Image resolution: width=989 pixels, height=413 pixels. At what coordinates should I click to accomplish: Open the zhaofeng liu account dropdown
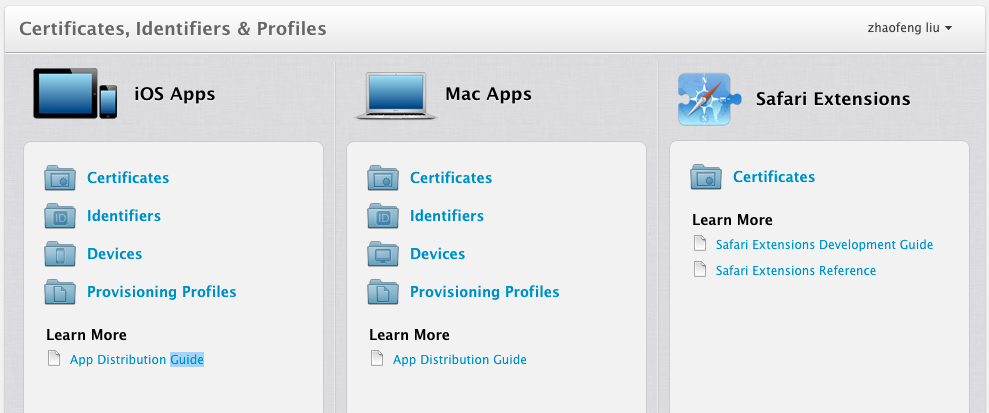pos(910,28)
